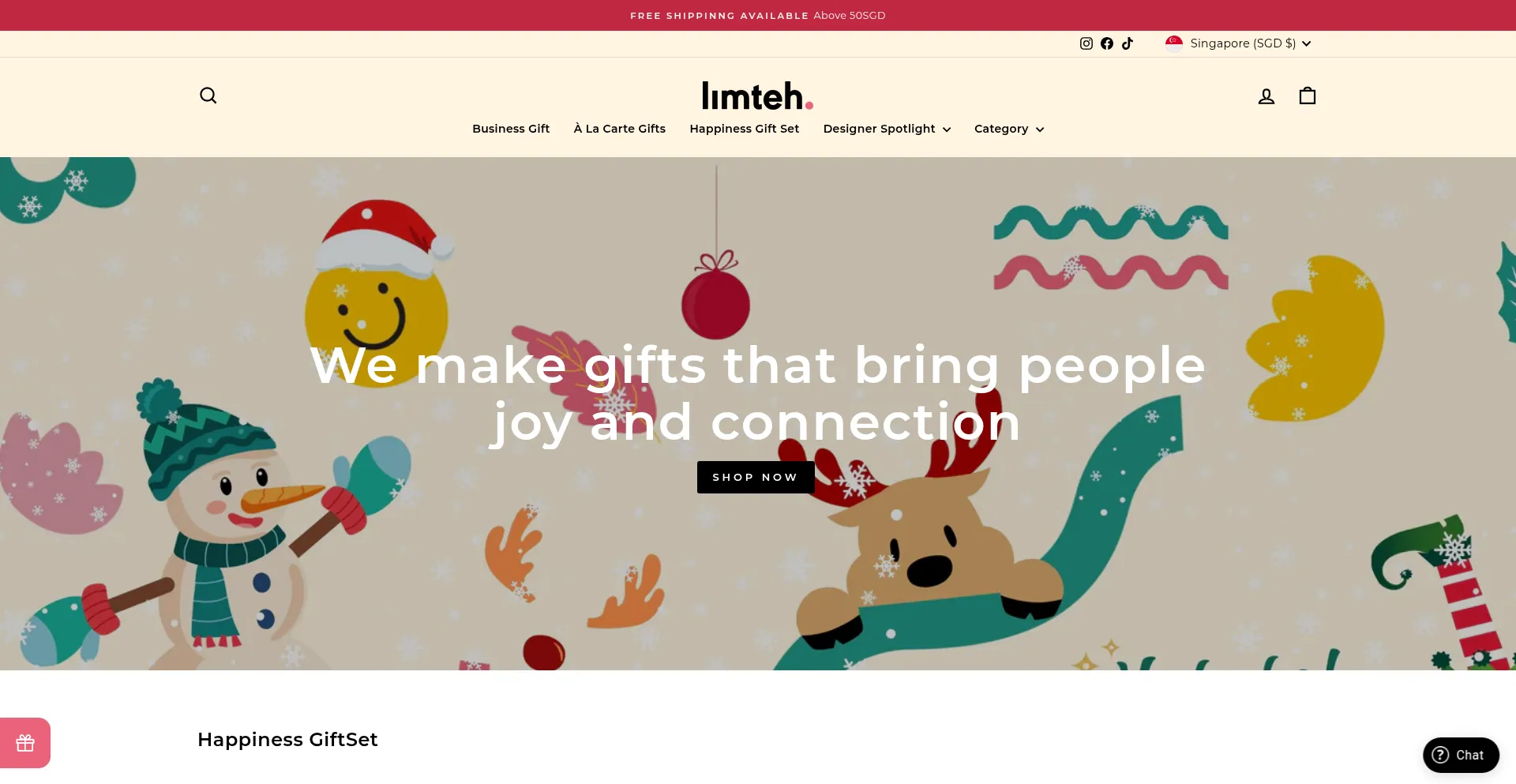Screen dimensions: 1516x784
Task: Expand the Designer Spotlight menu
Action: pos(887,129)
